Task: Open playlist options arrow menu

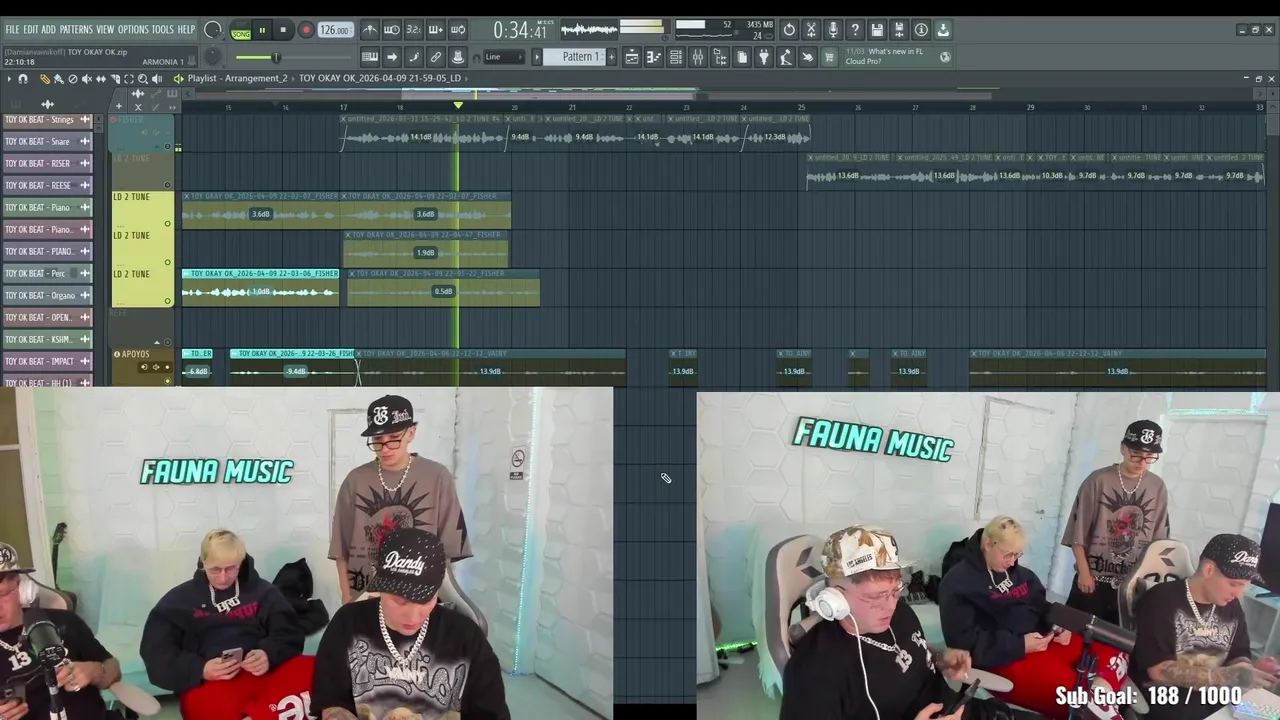Action: point(9,78)
